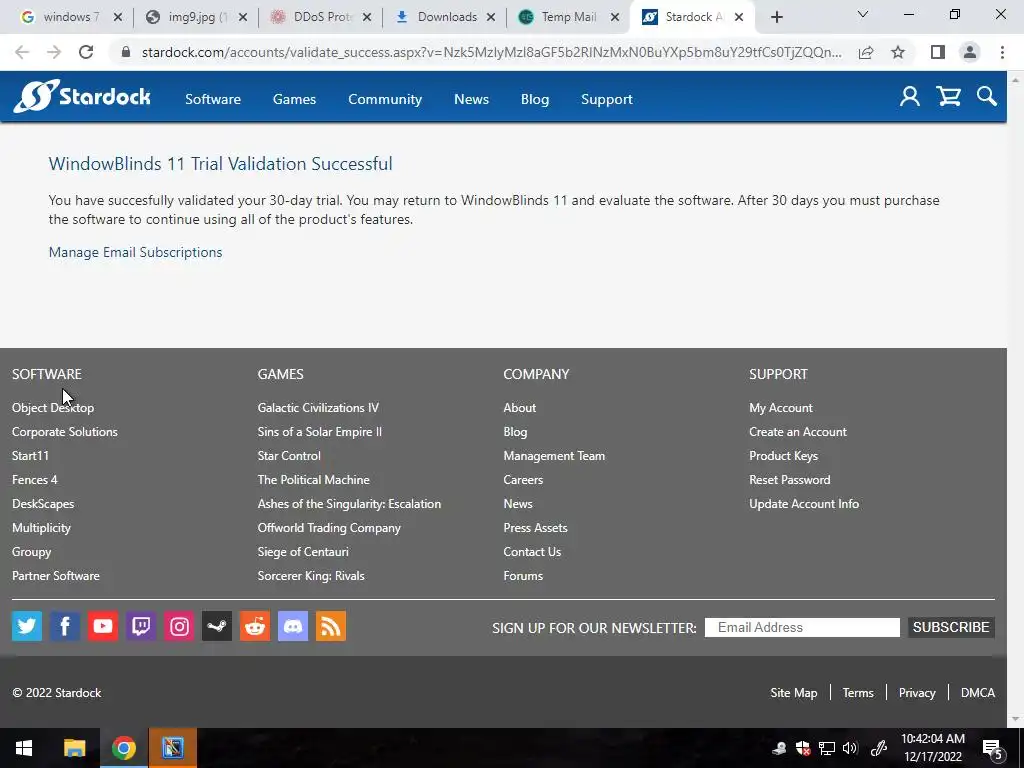The height and width of the screenshot is (768, 1024).
Task: Switch to the Downloads tab
Action: click(x=447, y=17)
